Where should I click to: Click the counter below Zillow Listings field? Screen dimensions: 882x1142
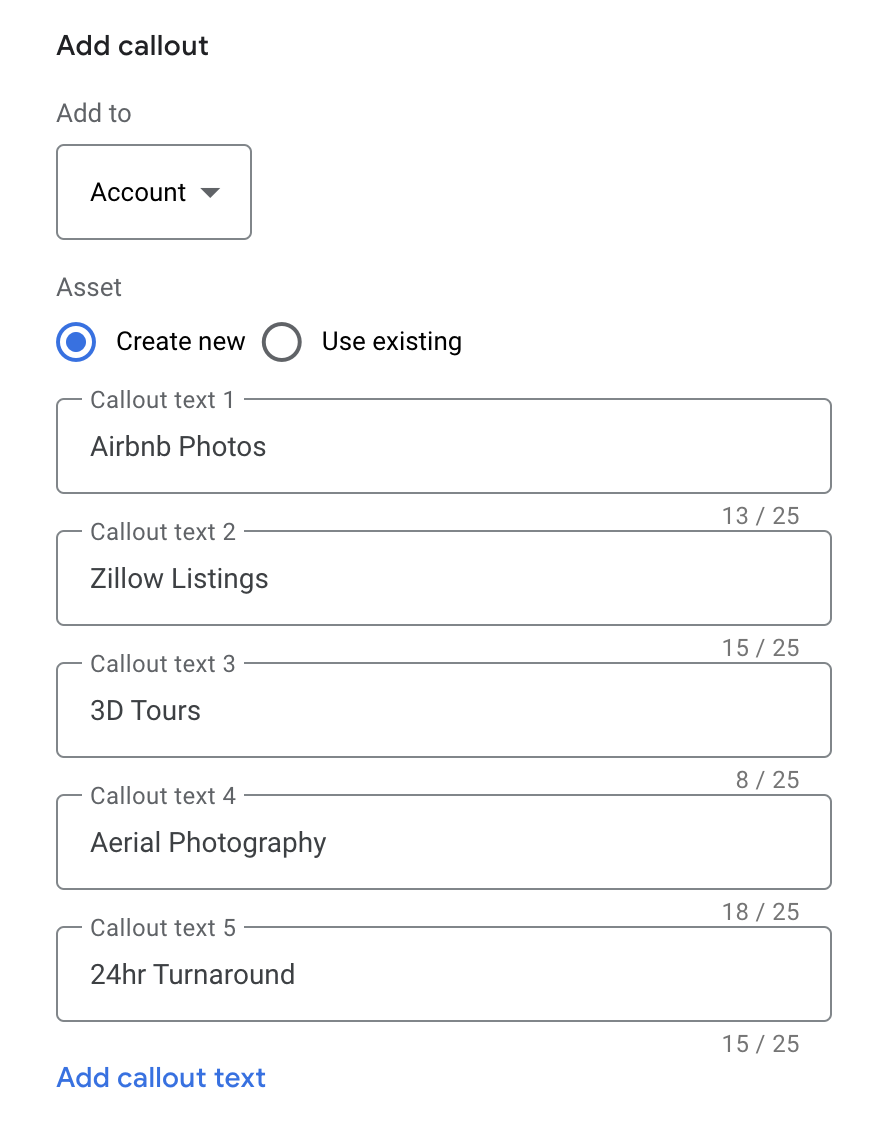pyautogui.click(x=760, y=648)
